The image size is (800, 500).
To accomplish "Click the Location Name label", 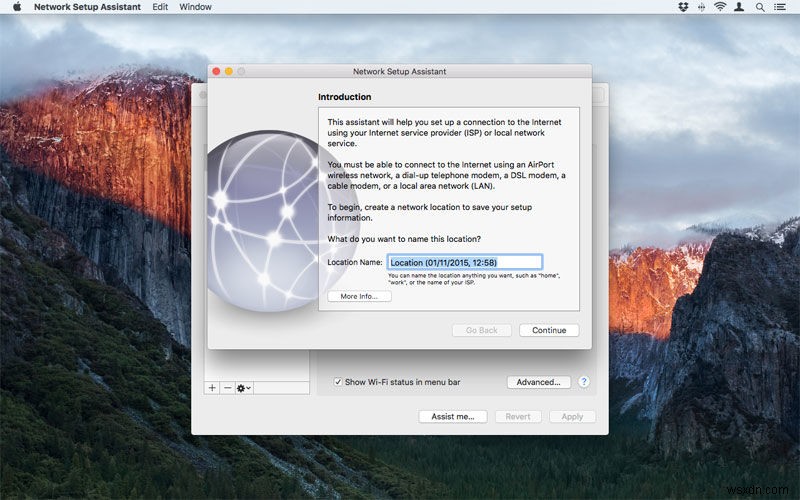I will (x=355, y=262).
